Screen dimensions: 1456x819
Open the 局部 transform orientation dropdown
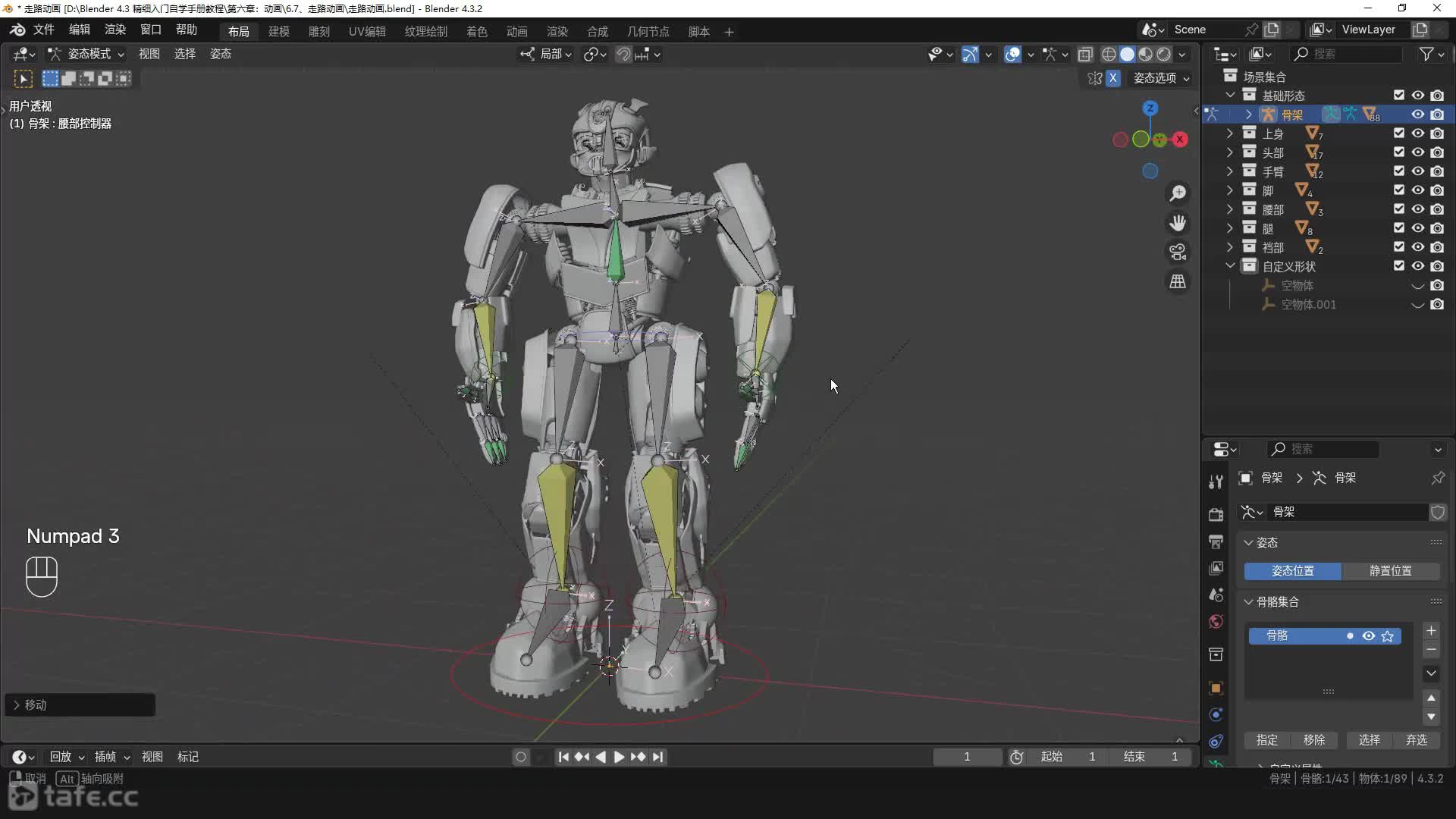pos(545,54)
